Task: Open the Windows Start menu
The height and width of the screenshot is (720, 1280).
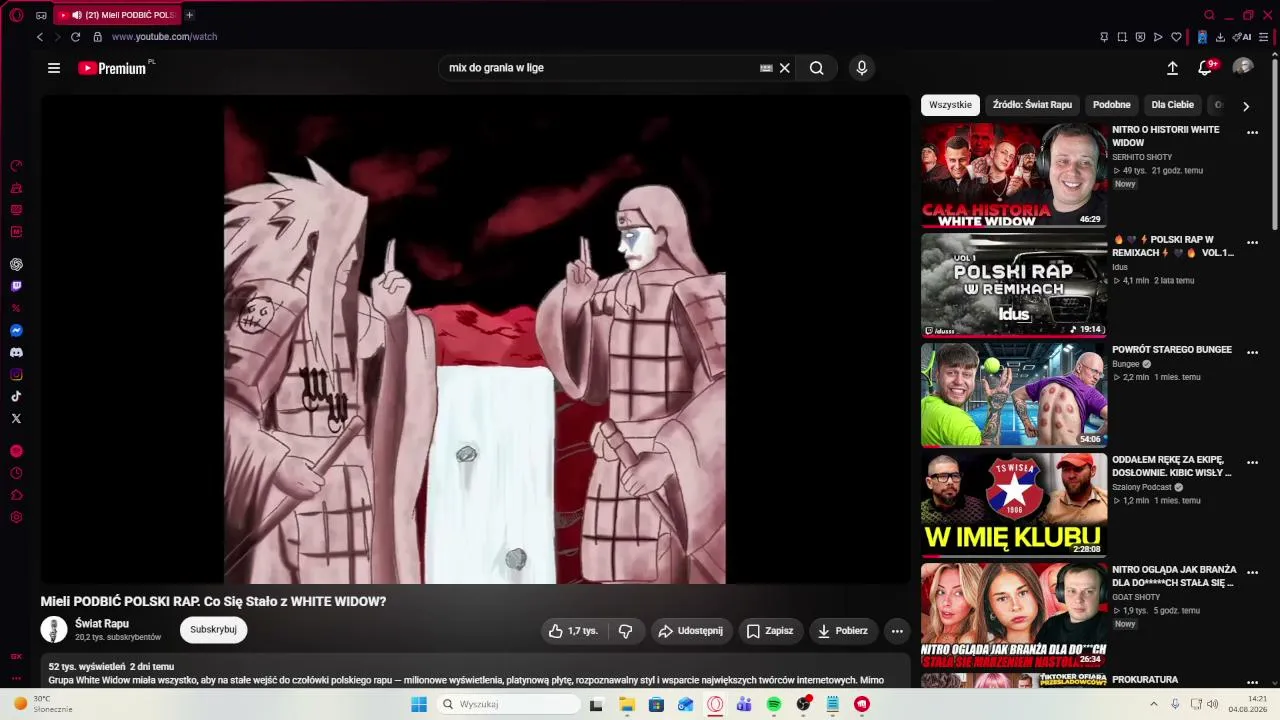Action: click(x=419, y=704)
